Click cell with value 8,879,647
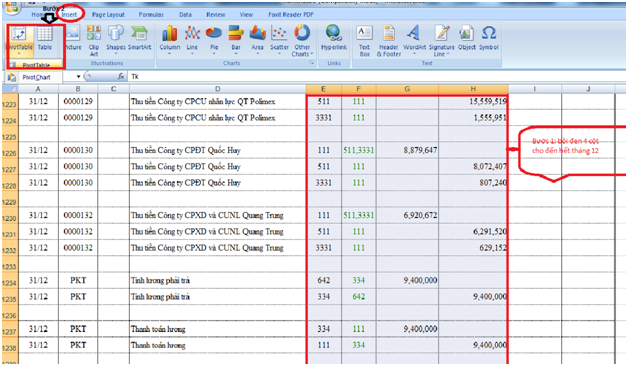Image resolution: width=628 pixels, height=366 pixels. 407,151
